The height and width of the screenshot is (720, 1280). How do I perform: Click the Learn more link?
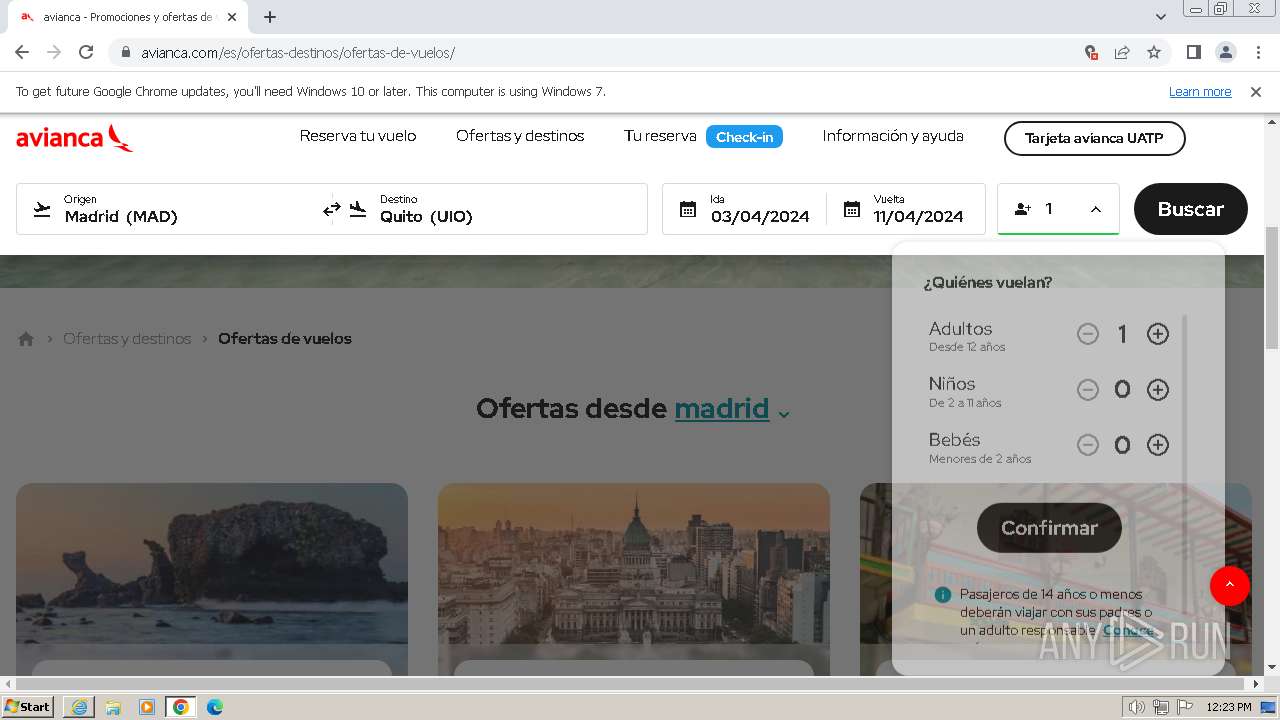(1200, 92)
